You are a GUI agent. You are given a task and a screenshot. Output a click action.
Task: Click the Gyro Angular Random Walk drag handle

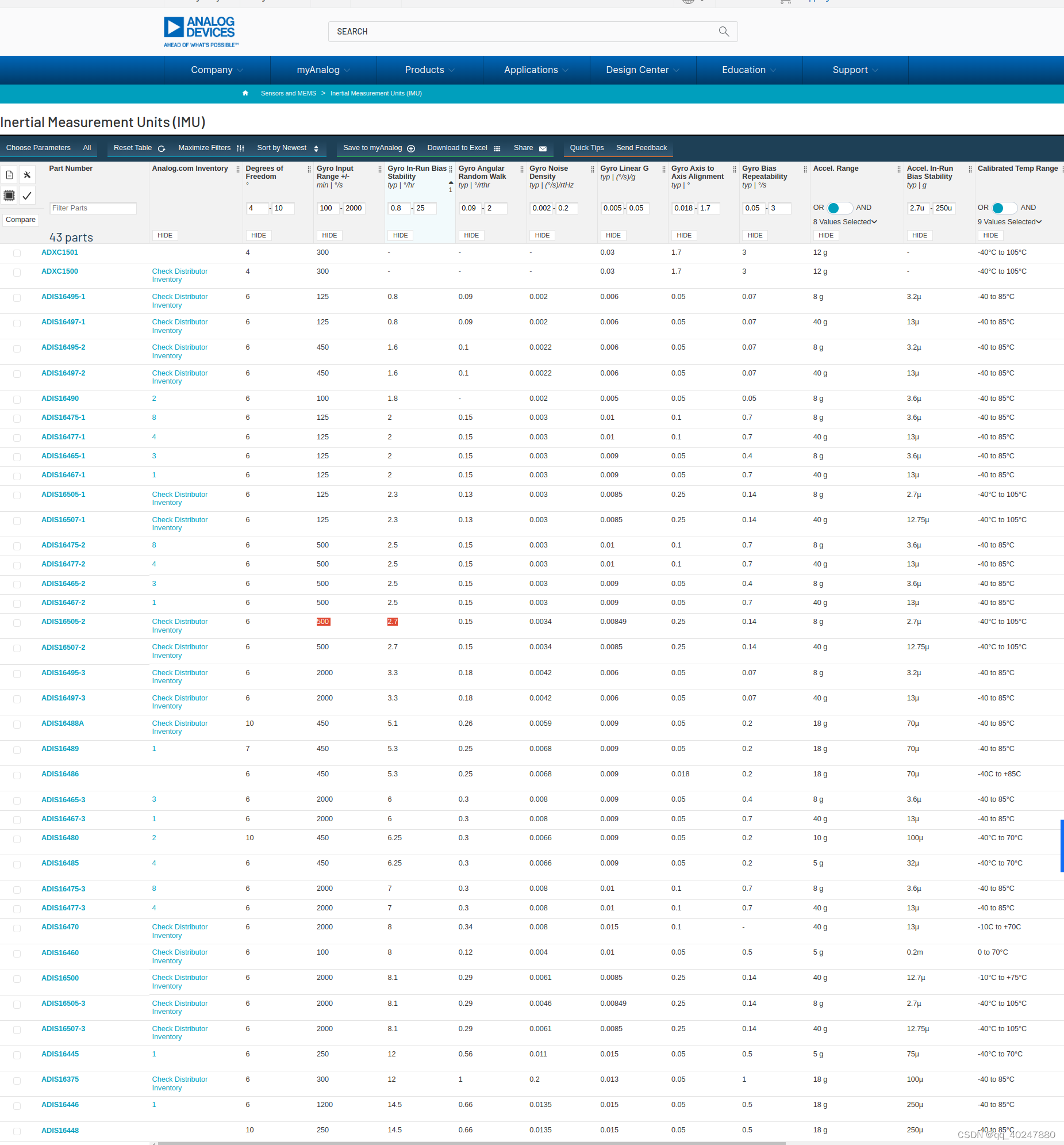[521, 169]
